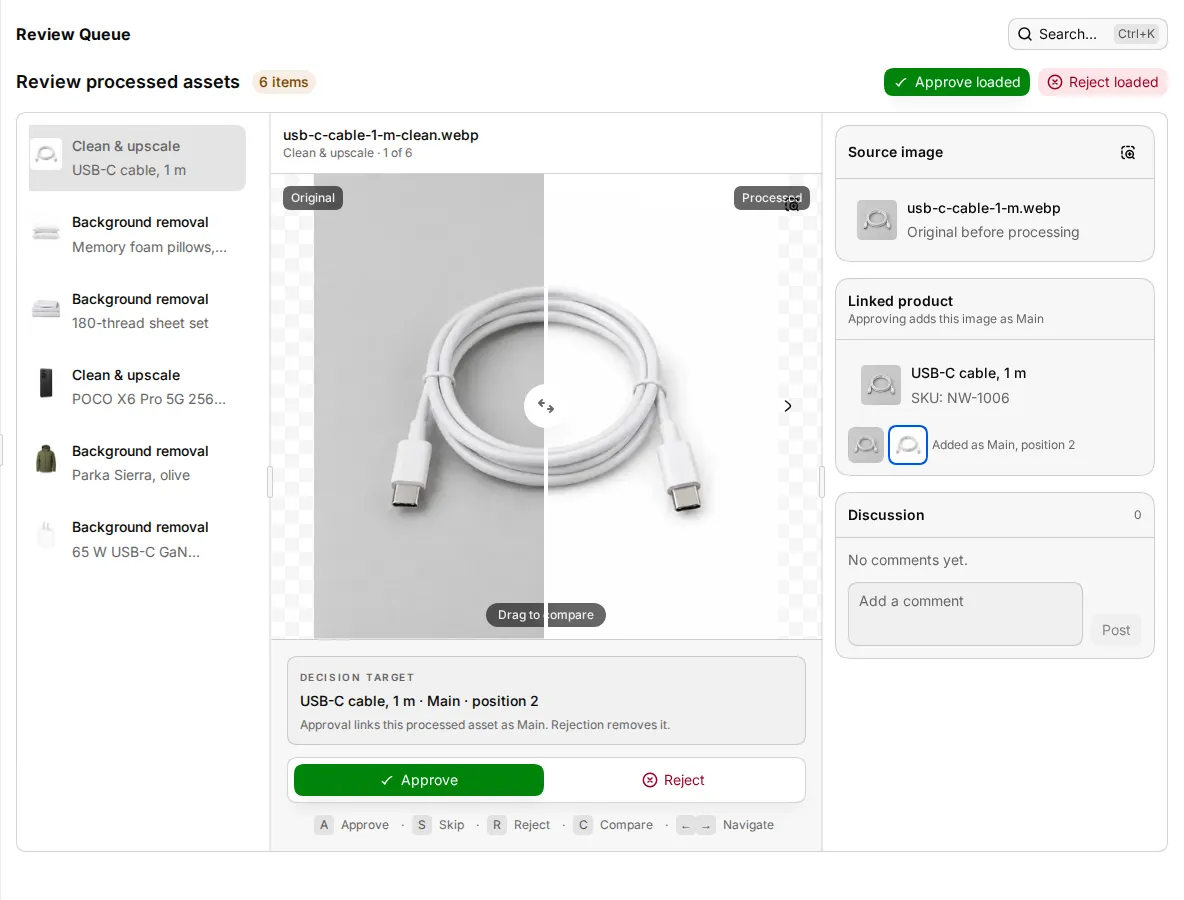
Task: Click the Reject loaded button
Action: coord(1102,82)
